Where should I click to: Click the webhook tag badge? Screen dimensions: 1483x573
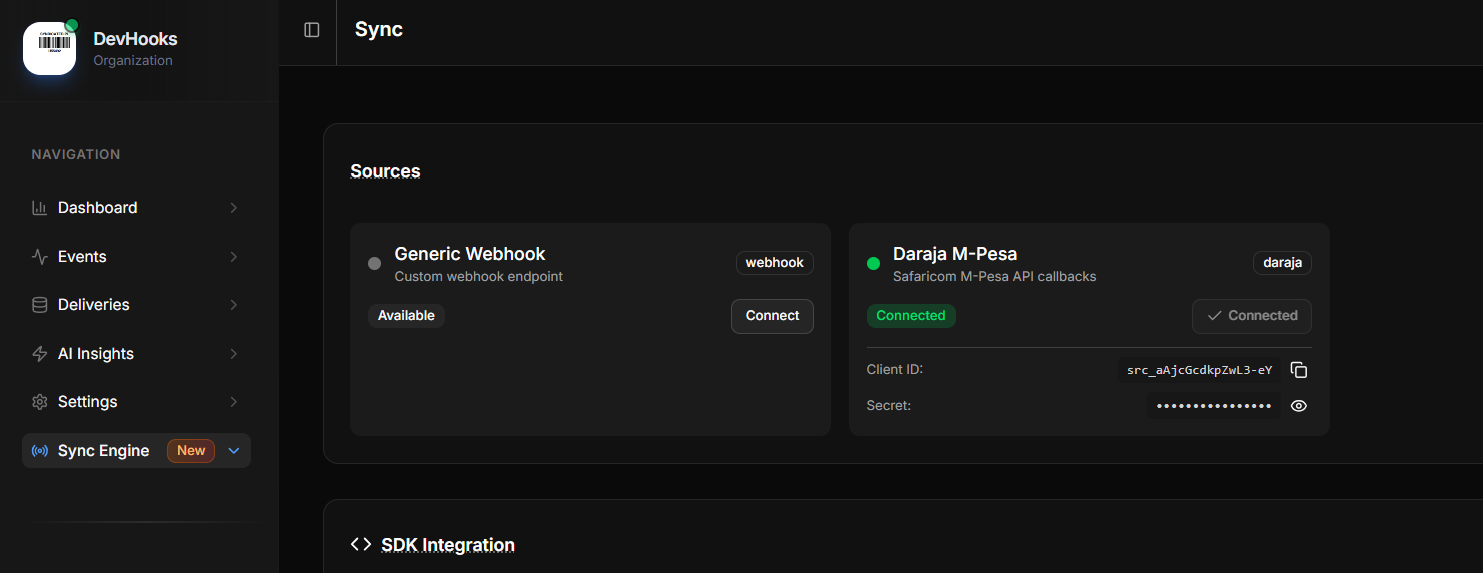pyautogui.click(x=775, y=263)
